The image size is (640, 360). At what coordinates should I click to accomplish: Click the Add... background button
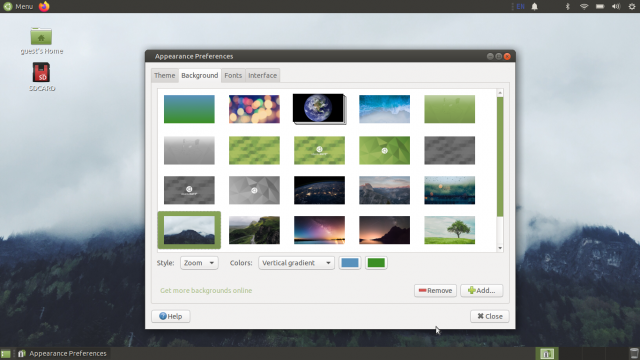point(482,291)
